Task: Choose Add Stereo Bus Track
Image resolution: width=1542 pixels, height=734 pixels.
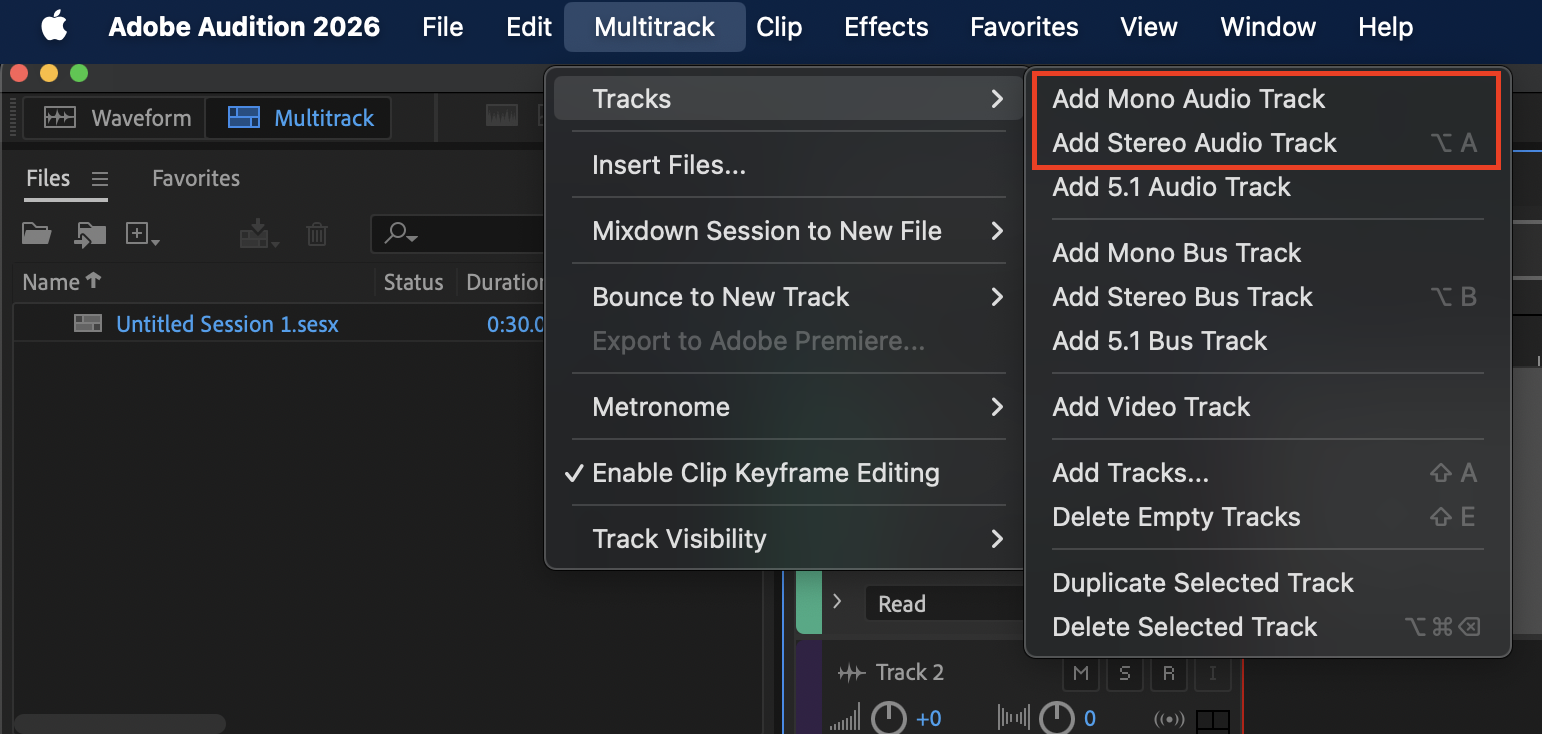Action: click(1268, 297)
